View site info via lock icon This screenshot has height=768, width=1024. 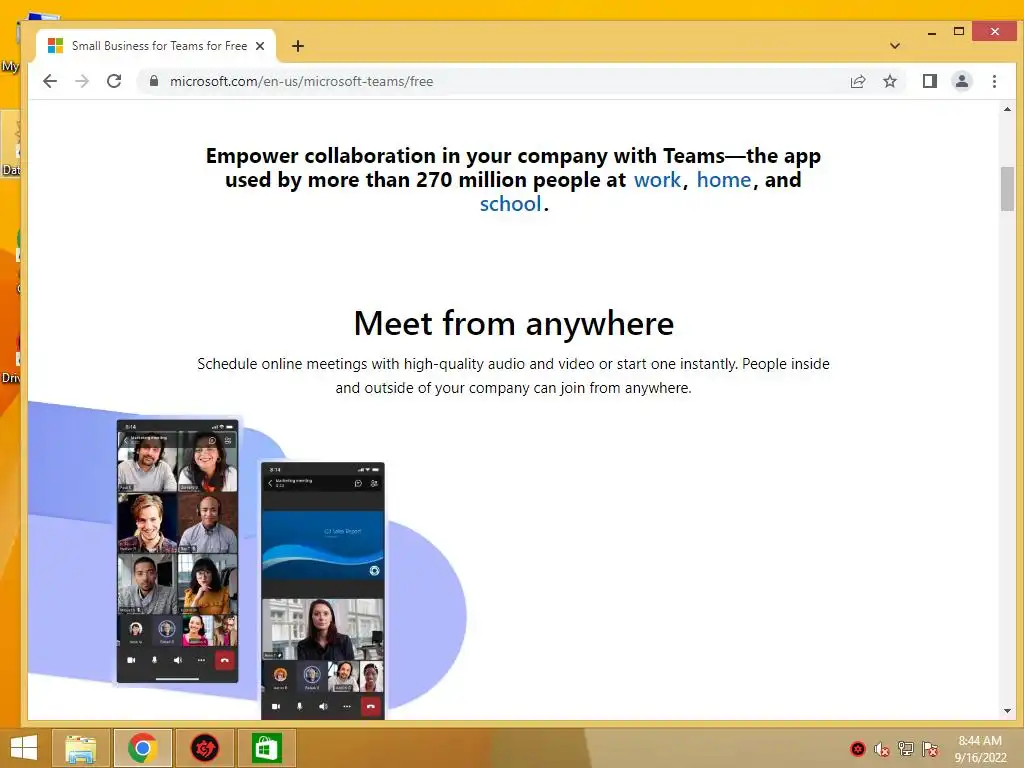click(x=153, y=81)
